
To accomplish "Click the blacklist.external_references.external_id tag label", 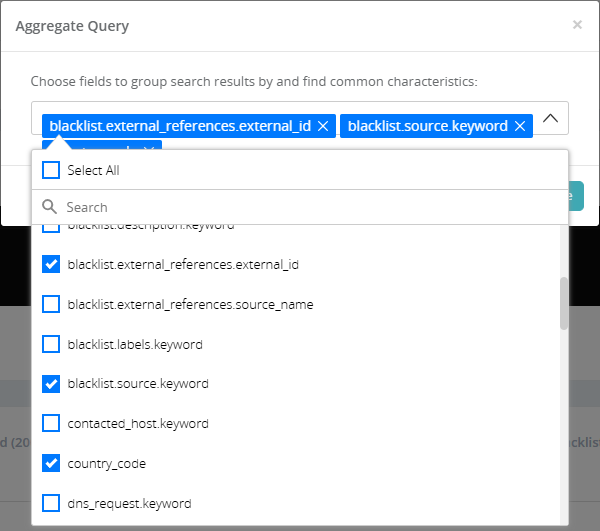I will (180, 127).
